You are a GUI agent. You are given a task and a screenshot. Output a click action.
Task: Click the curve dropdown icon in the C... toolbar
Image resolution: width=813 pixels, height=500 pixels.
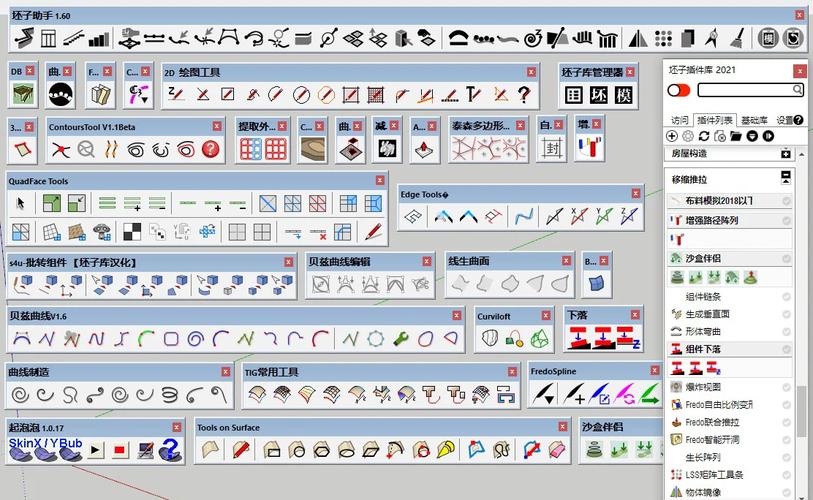tap(138, 94)
